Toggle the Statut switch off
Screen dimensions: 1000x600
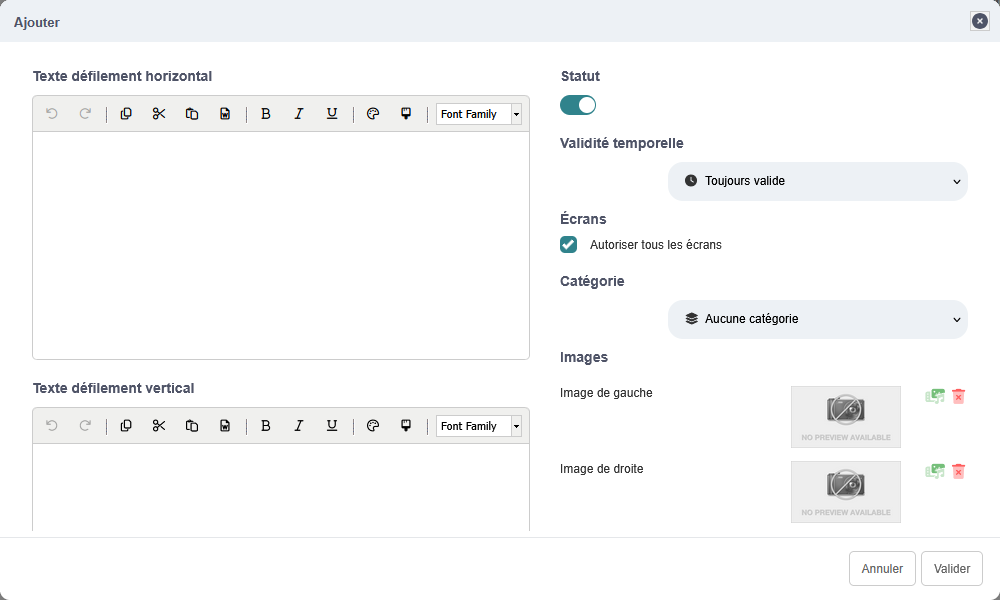pyautogui.click(x=578, y=105)
